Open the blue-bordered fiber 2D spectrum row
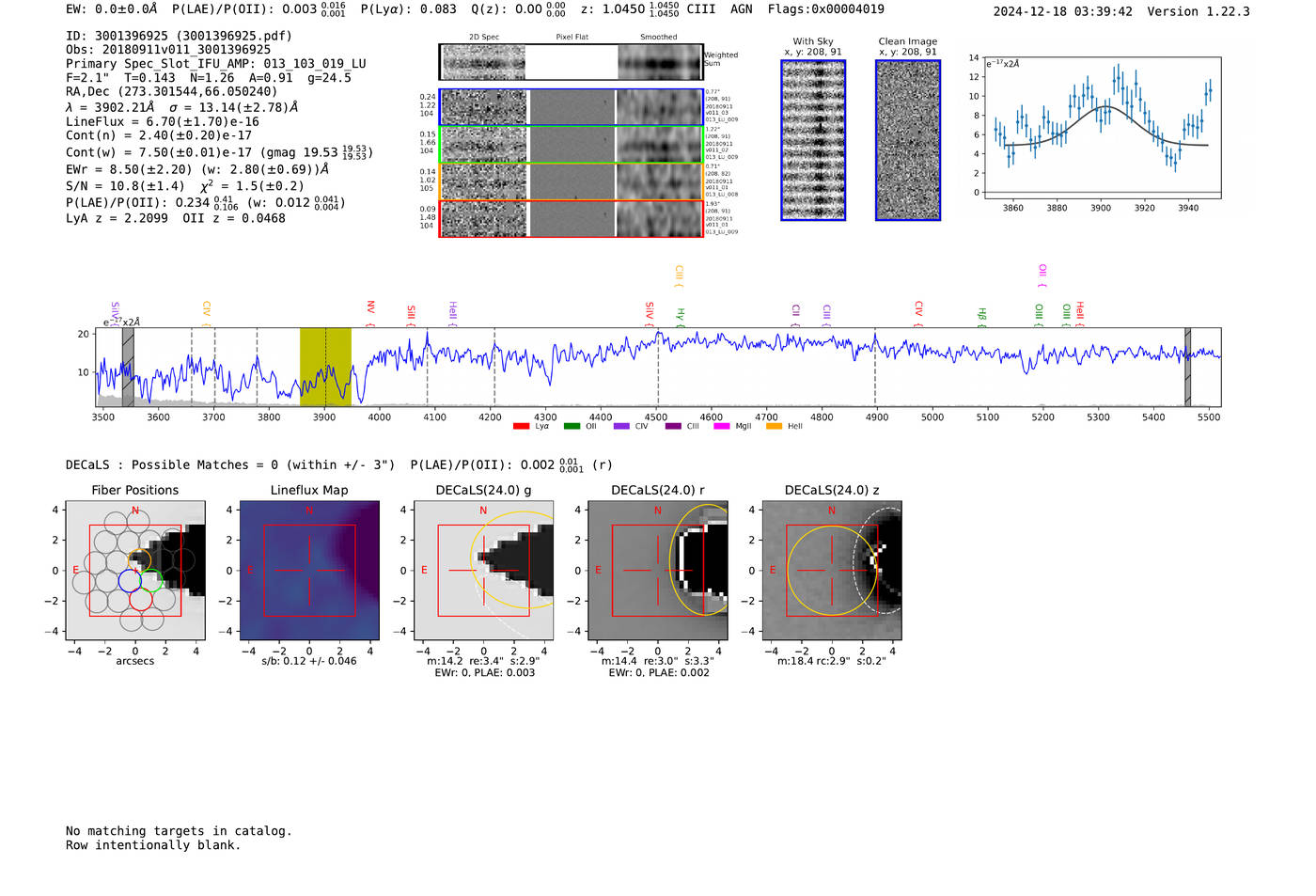This screenshot has width=1316, height=896. (x=571, y=107)
